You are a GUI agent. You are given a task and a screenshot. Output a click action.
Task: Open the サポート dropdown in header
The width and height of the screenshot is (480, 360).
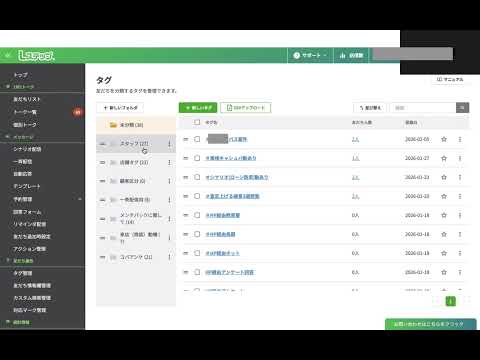click(310, 55)
